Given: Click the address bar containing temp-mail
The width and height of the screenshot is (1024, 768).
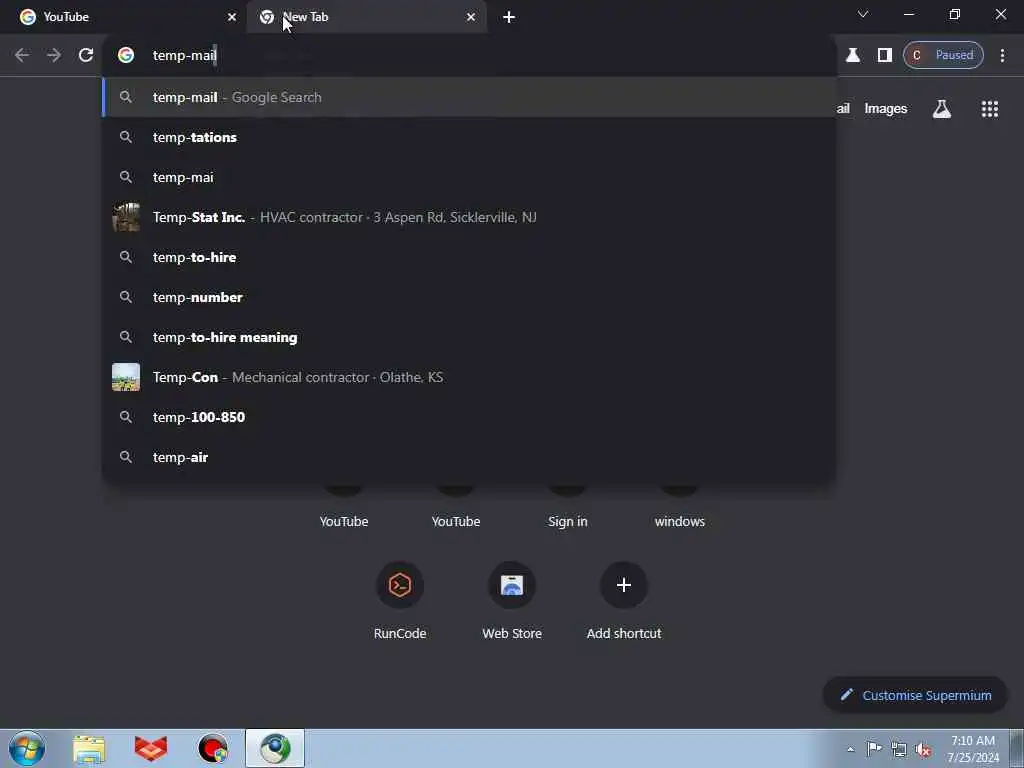Looking at the screenshot, I should [469, 55].
